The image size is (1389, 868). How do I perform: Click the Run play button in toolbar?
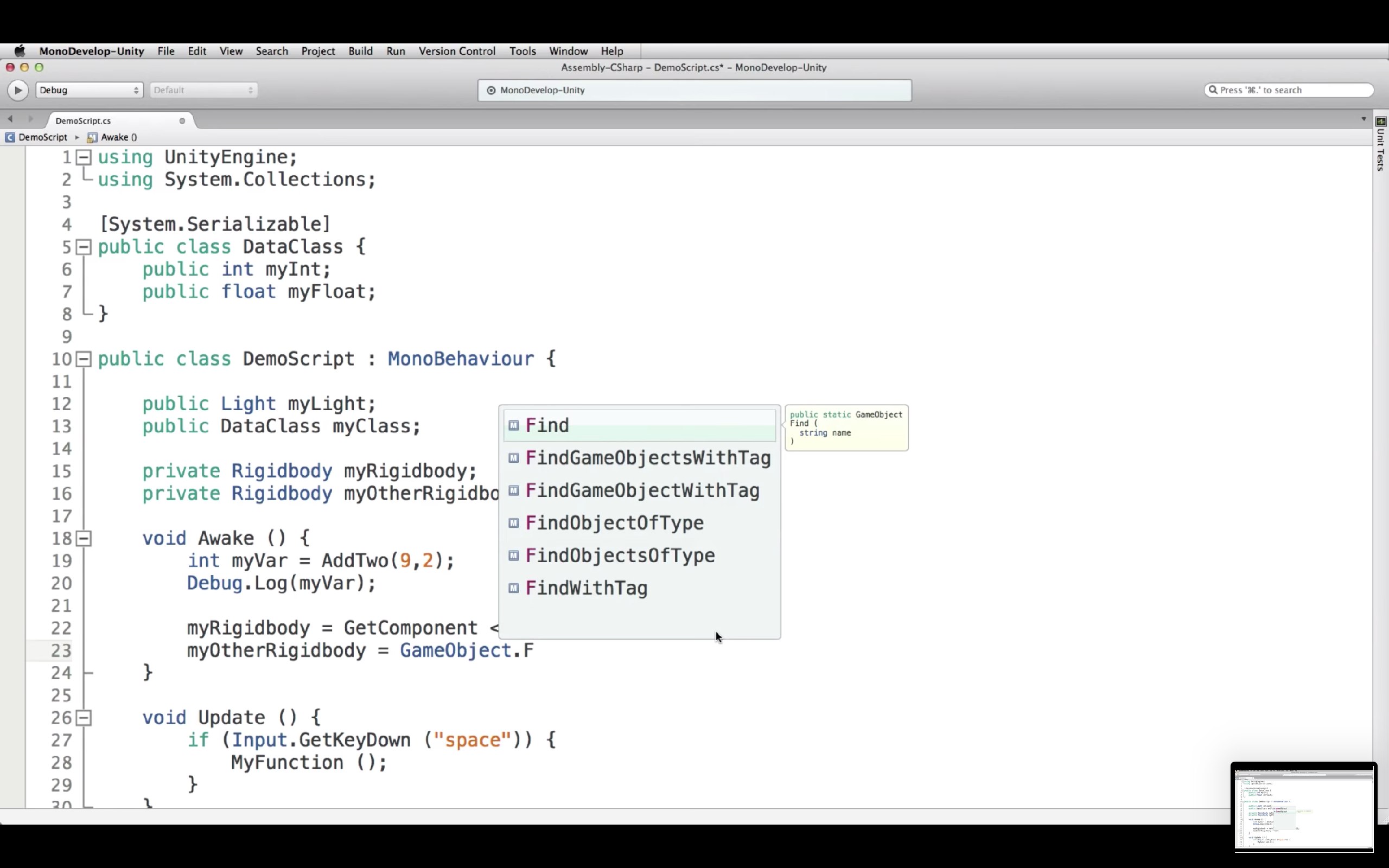pyautogui.click(x=18, y=90)
